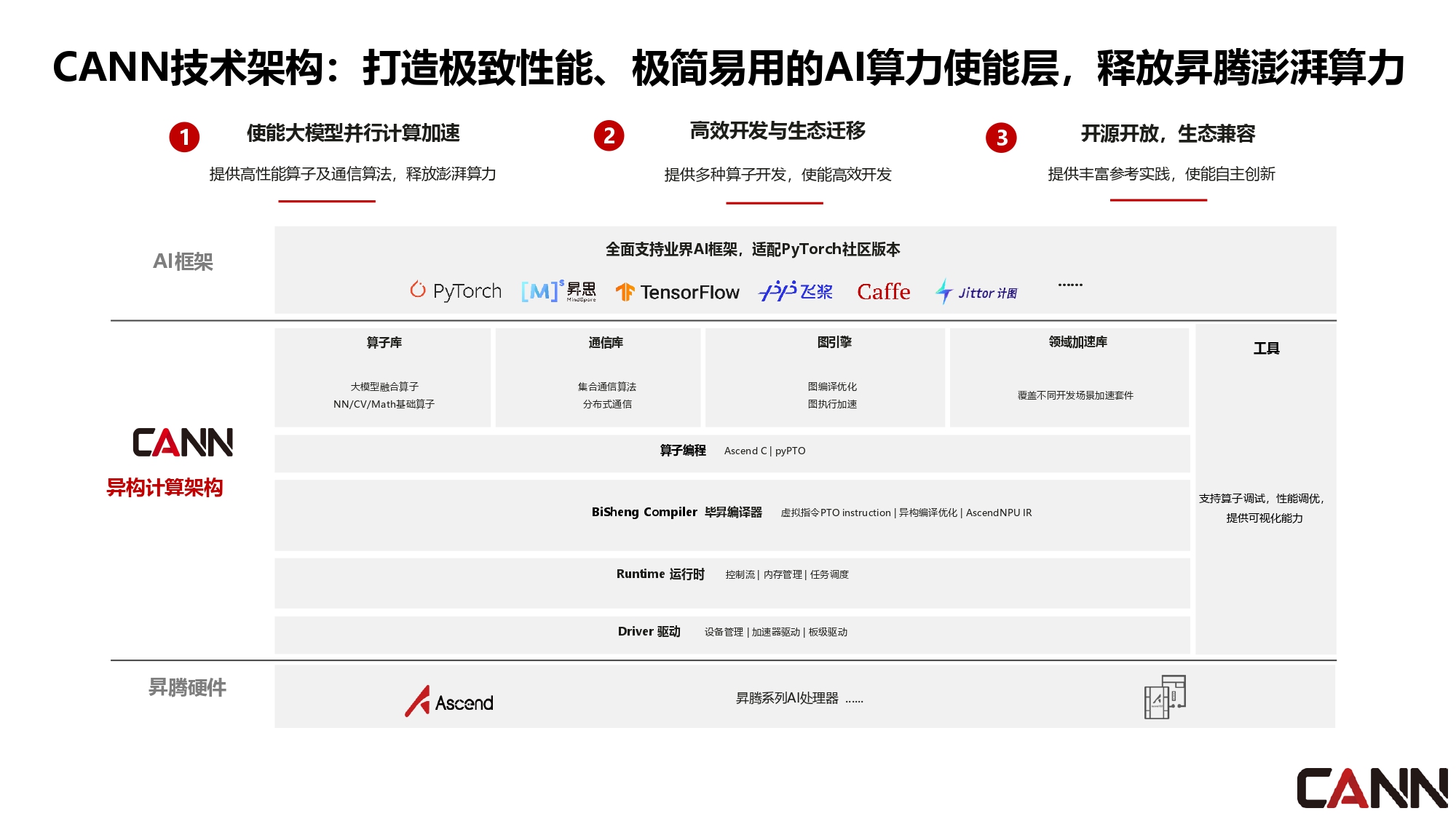Select the 通信库 block
Viewport: 1456px width, 819px height.
598,377
